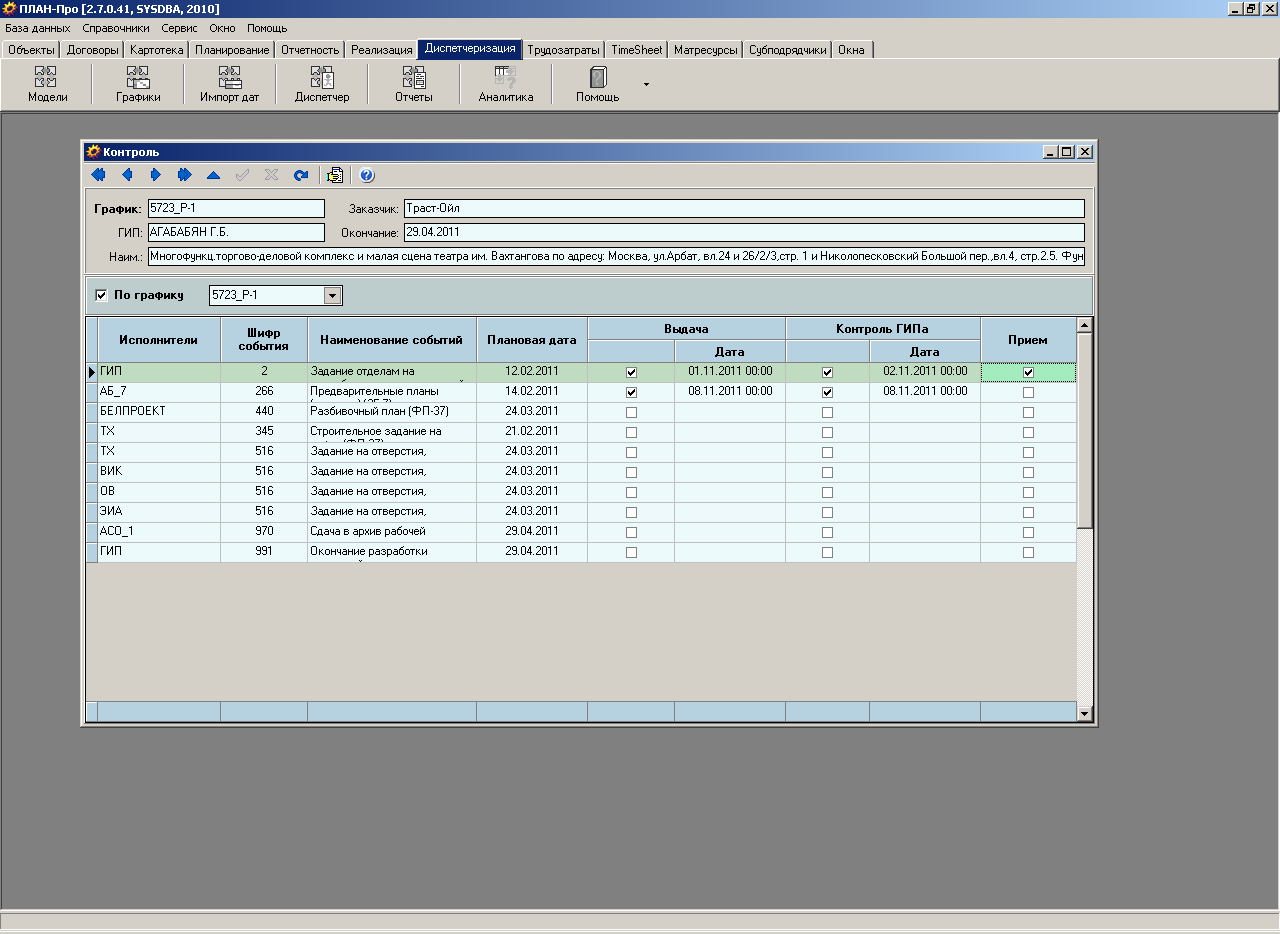The image size is (1280, 934).
Task: Click the document with hand icon
Action: click(335, 175)
